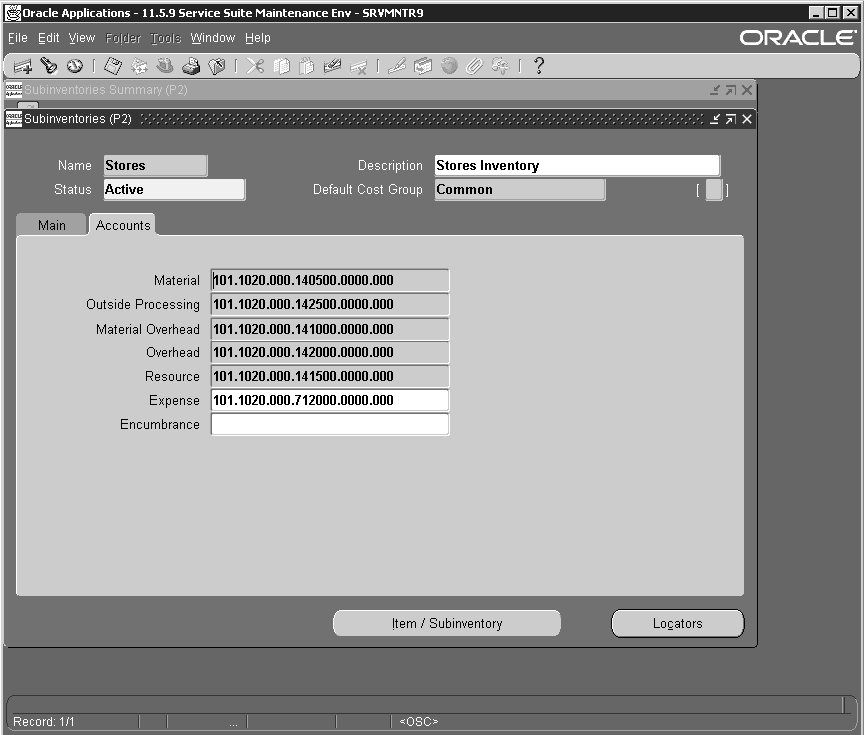Maximize the Subinventories (P2) window
The image size is (864, 735).
point(731,119)
